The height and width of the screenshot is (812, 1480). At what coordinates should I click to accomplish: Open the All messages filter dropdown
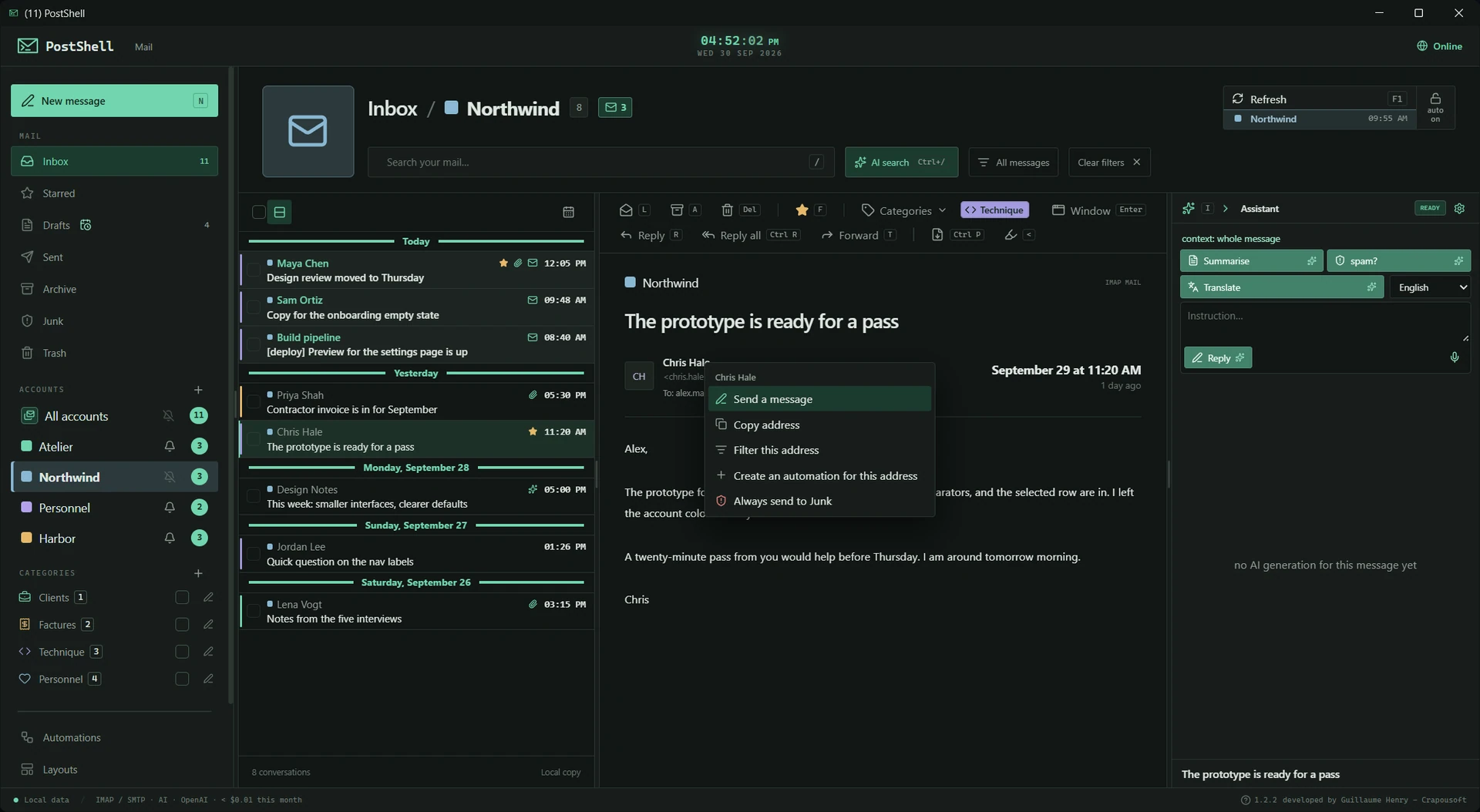tap(1014, 163)
